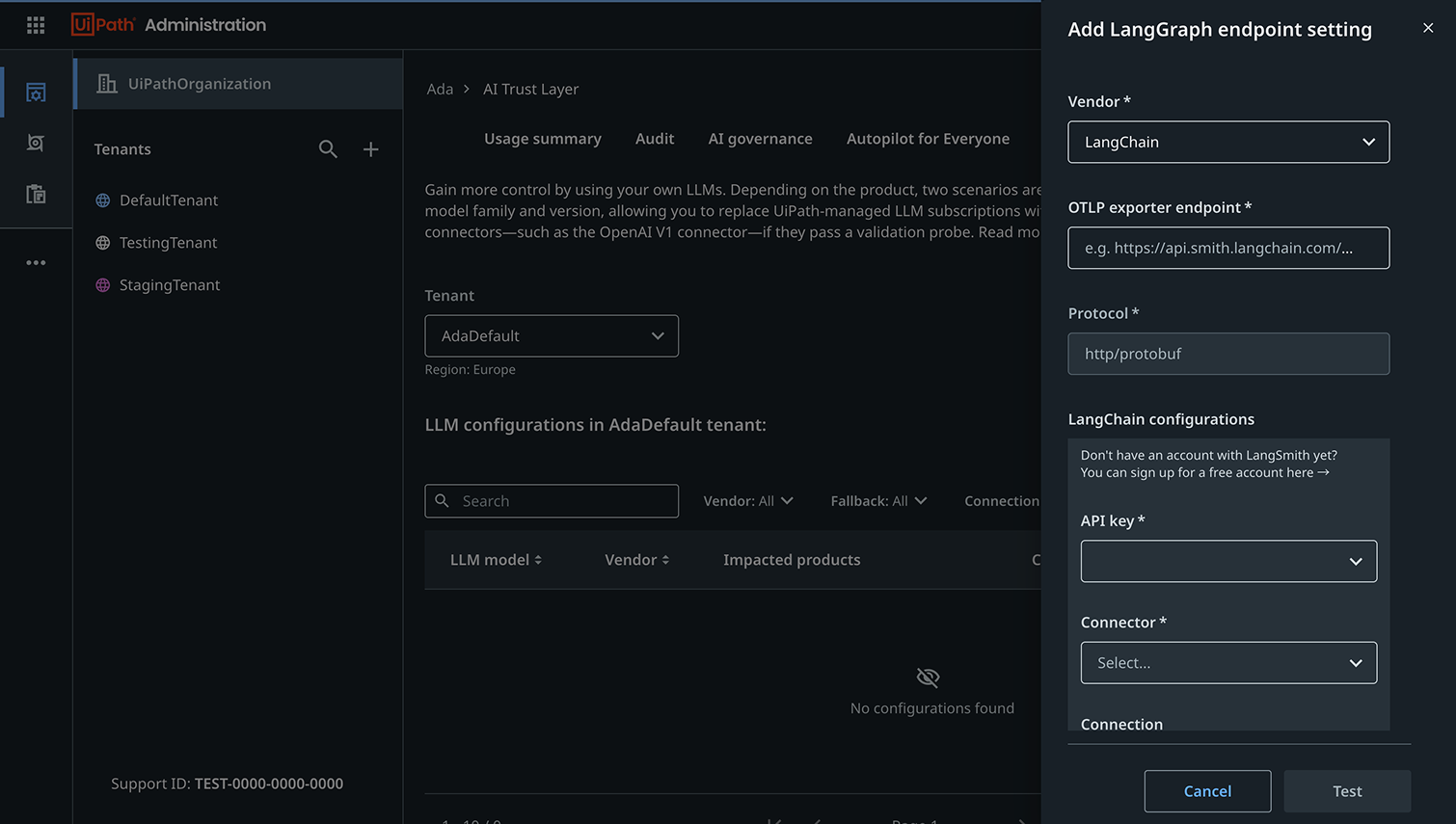Focus the OTLP exporter endpoint field
Image resolution: width=1456 pixels, height=824 pixels.
(1228, 248)
